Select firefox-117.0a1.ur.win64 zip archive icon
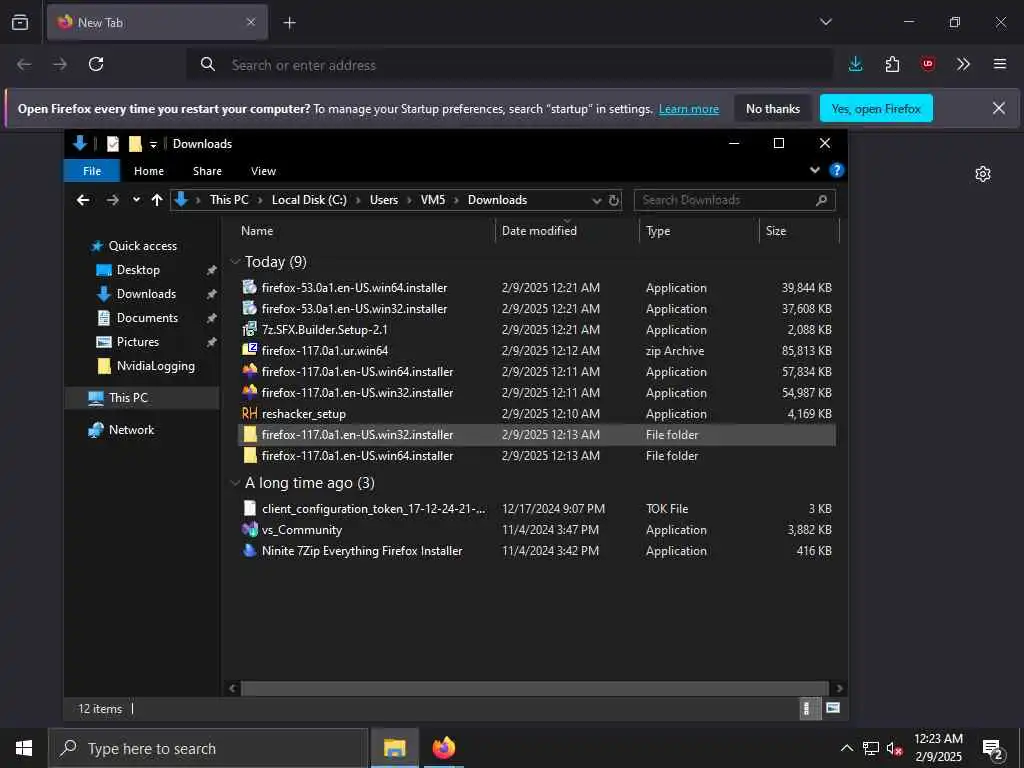The width and height of the screenshot is (1024, 768). (x=249, y=350)
